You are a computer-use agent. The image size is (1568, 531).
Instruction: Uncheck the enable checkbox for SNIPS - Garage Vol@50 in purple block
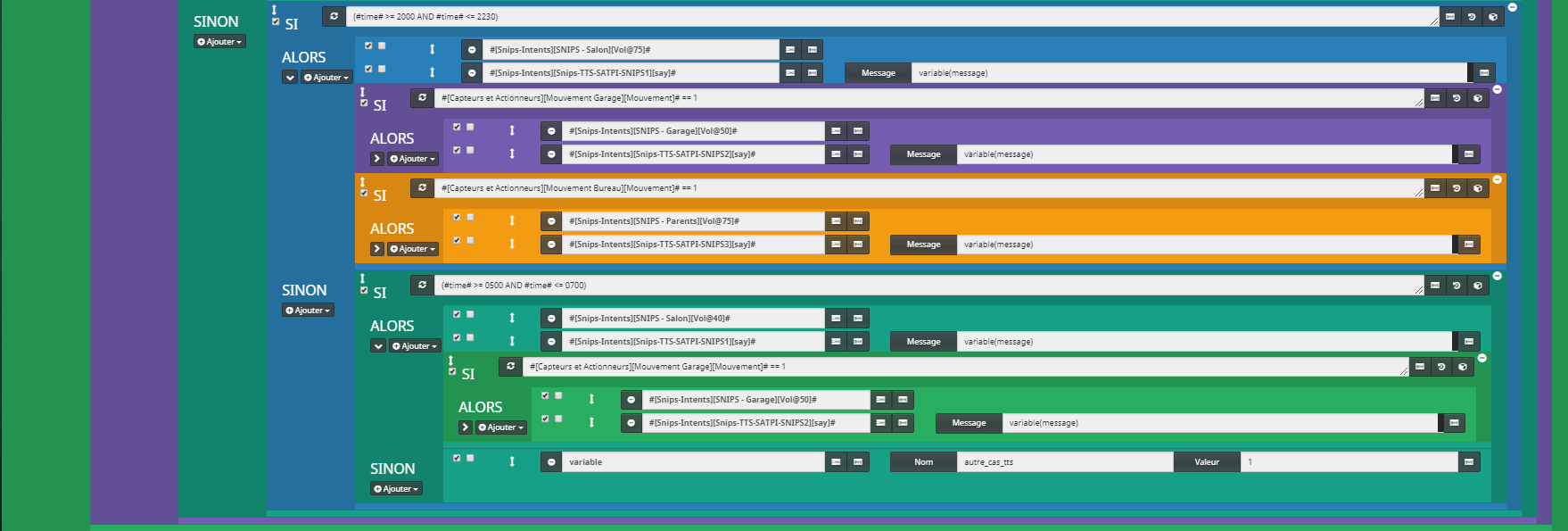tap(457, 128)
